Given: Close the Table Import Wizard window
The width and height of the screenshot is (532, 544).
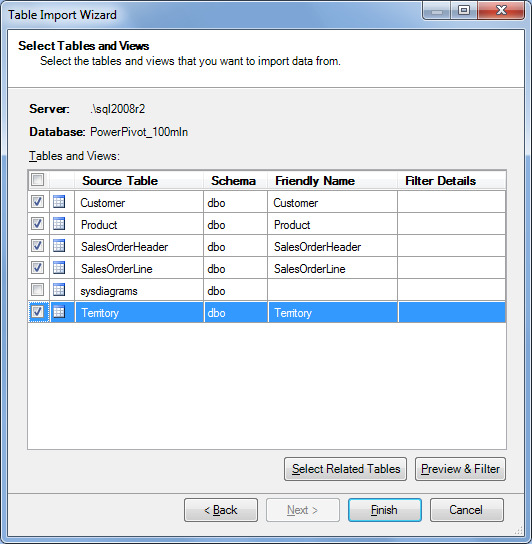Looking at the screenshot, I should (x=501, y=10).
